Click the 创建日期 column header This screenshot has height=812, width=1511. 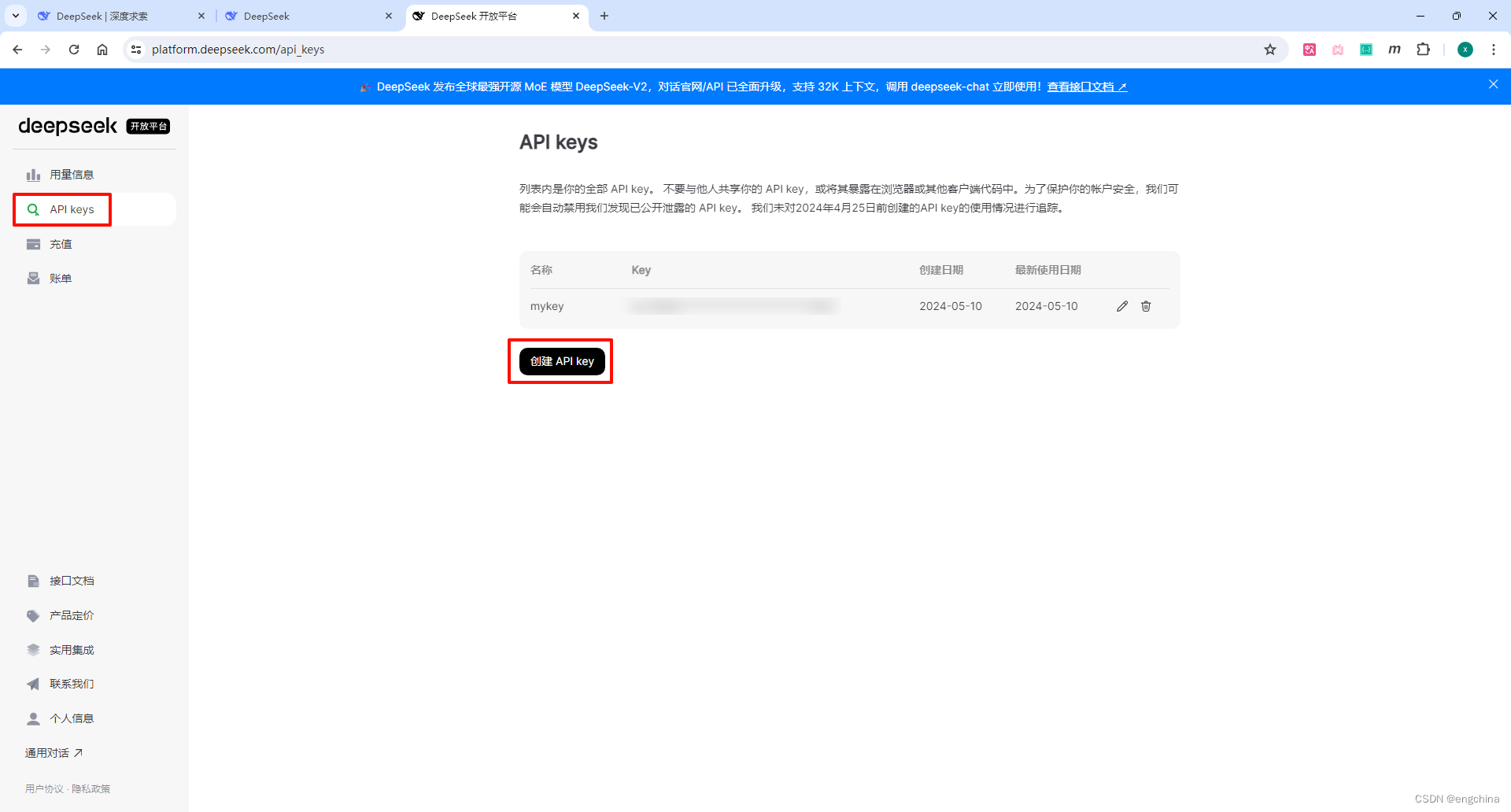[x=941, y=270]
